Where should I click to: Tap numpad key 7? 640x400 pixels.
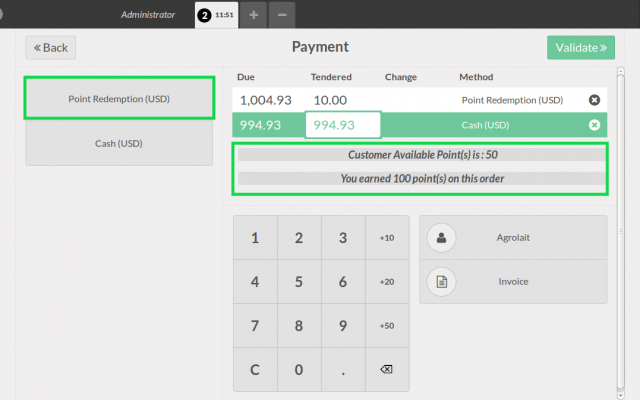(x=255, y=326)
